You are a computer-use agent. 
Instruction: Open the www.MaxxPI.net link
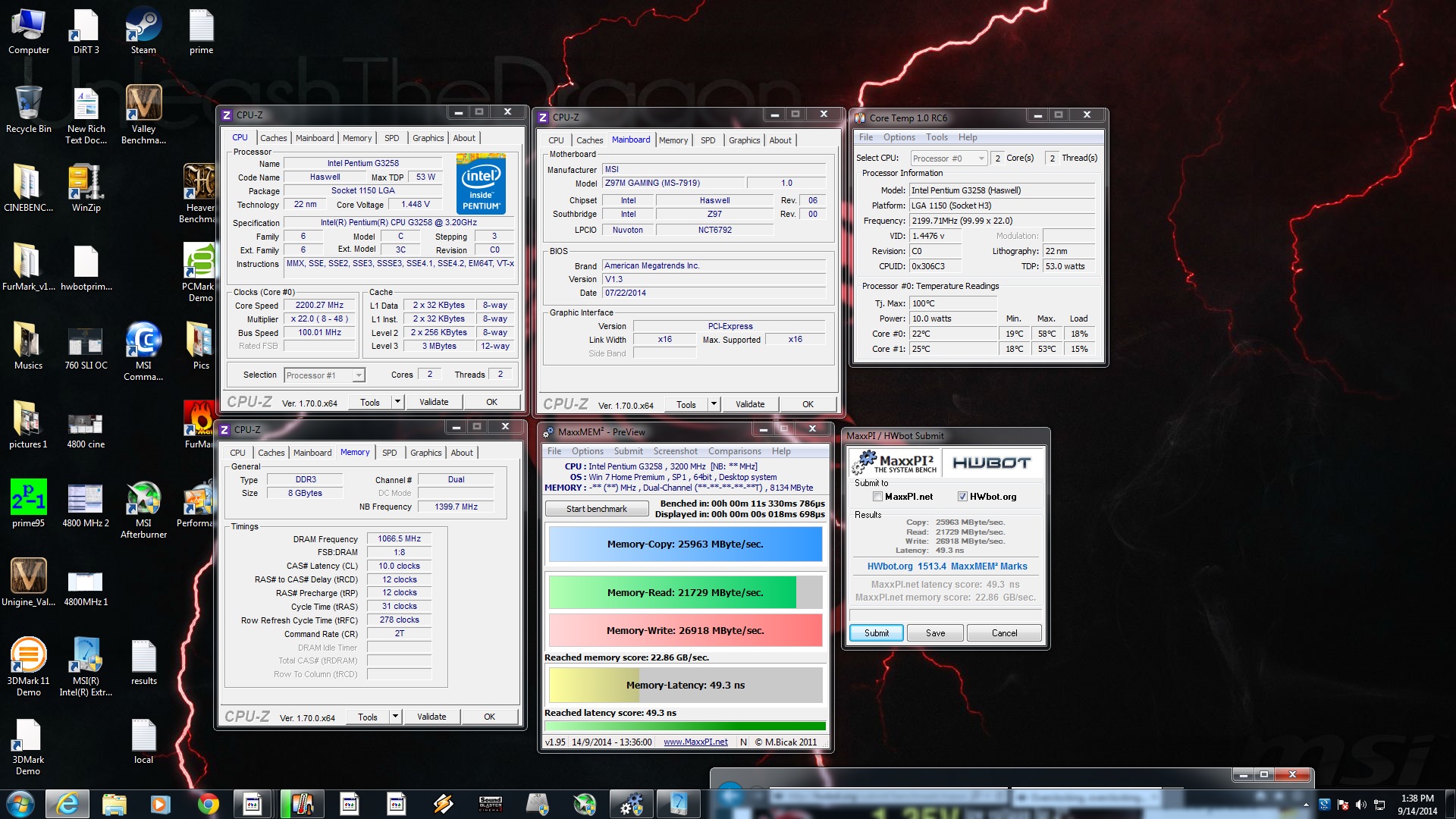tap(695, 742)
